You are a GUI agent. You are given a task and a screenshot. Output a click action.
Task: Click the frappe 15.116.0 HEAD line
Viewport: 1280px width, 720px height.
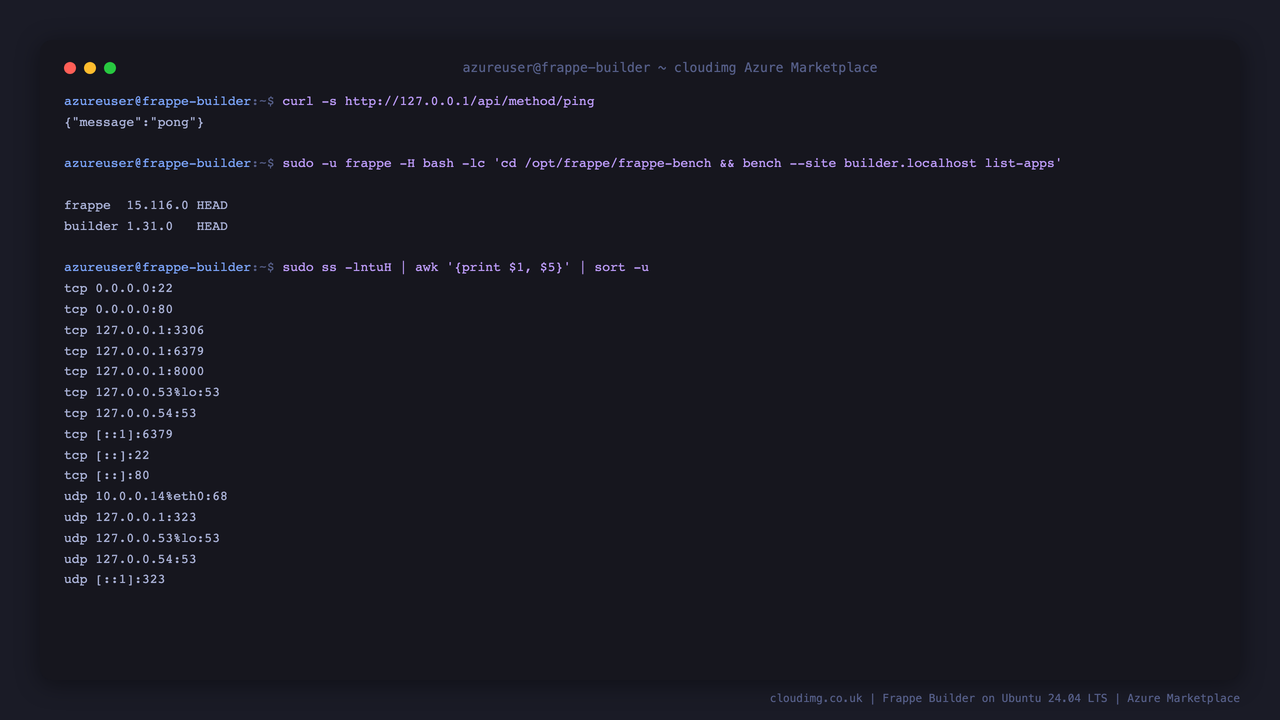point(146,205)
